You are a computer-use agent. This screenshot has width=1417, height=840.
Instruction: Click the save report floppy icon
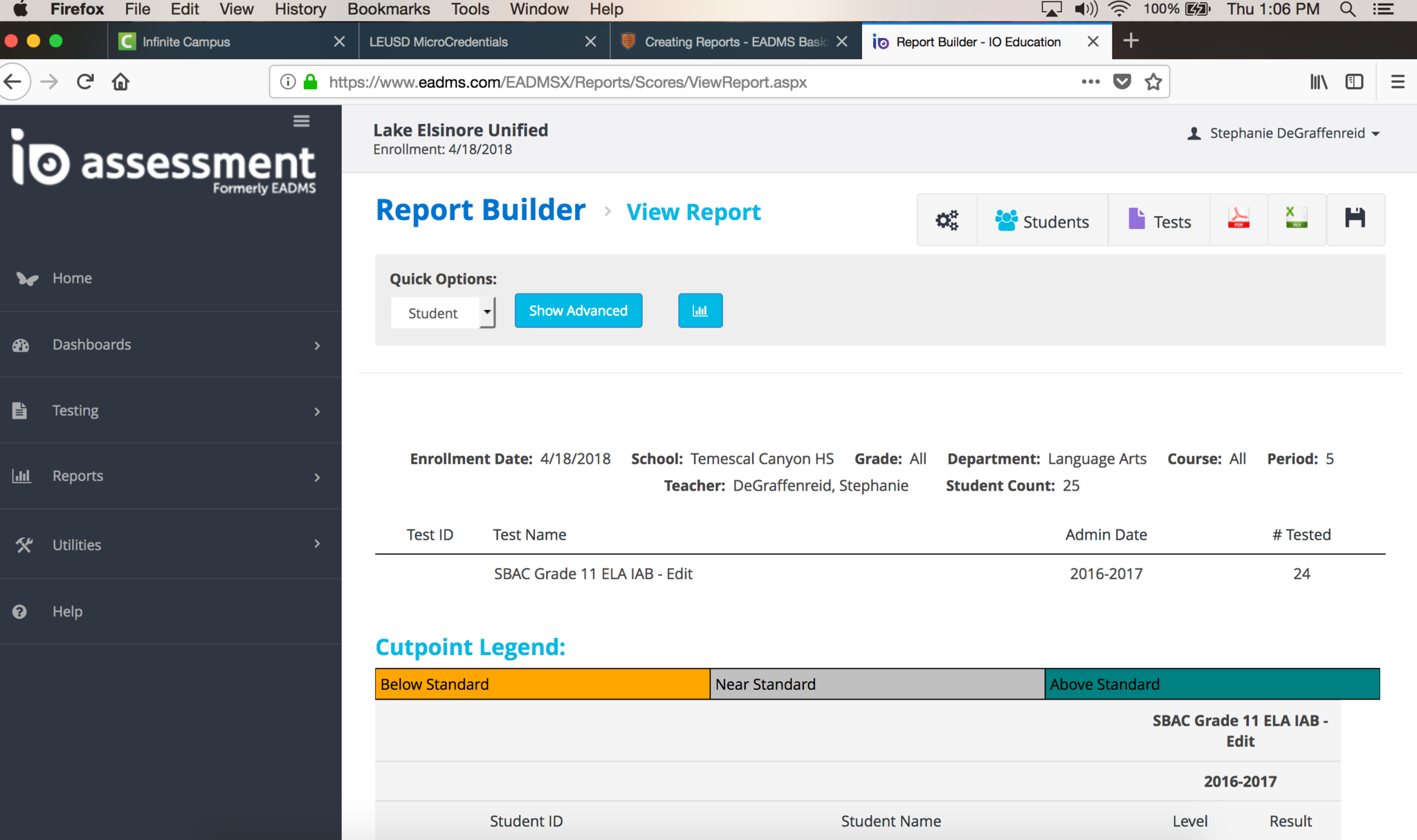[1355, 219]
